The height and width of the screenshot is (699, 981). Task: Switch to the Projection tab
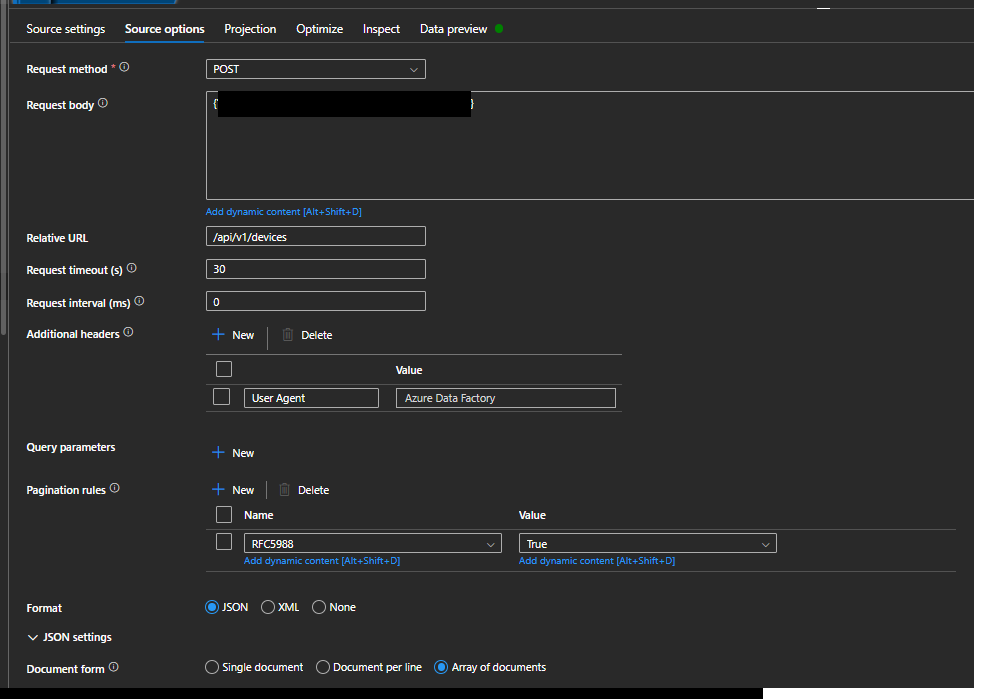tap(250, 29)
